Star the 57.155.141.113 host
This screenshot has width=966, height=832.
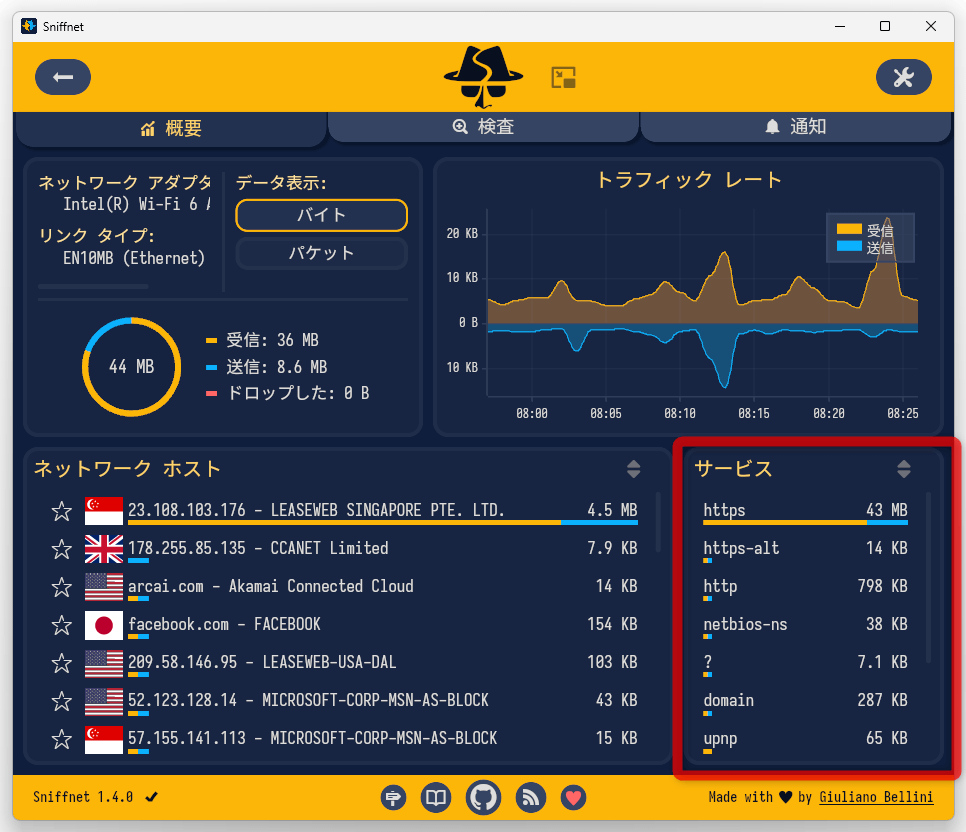pyautogui.click(x=62, y=739)
